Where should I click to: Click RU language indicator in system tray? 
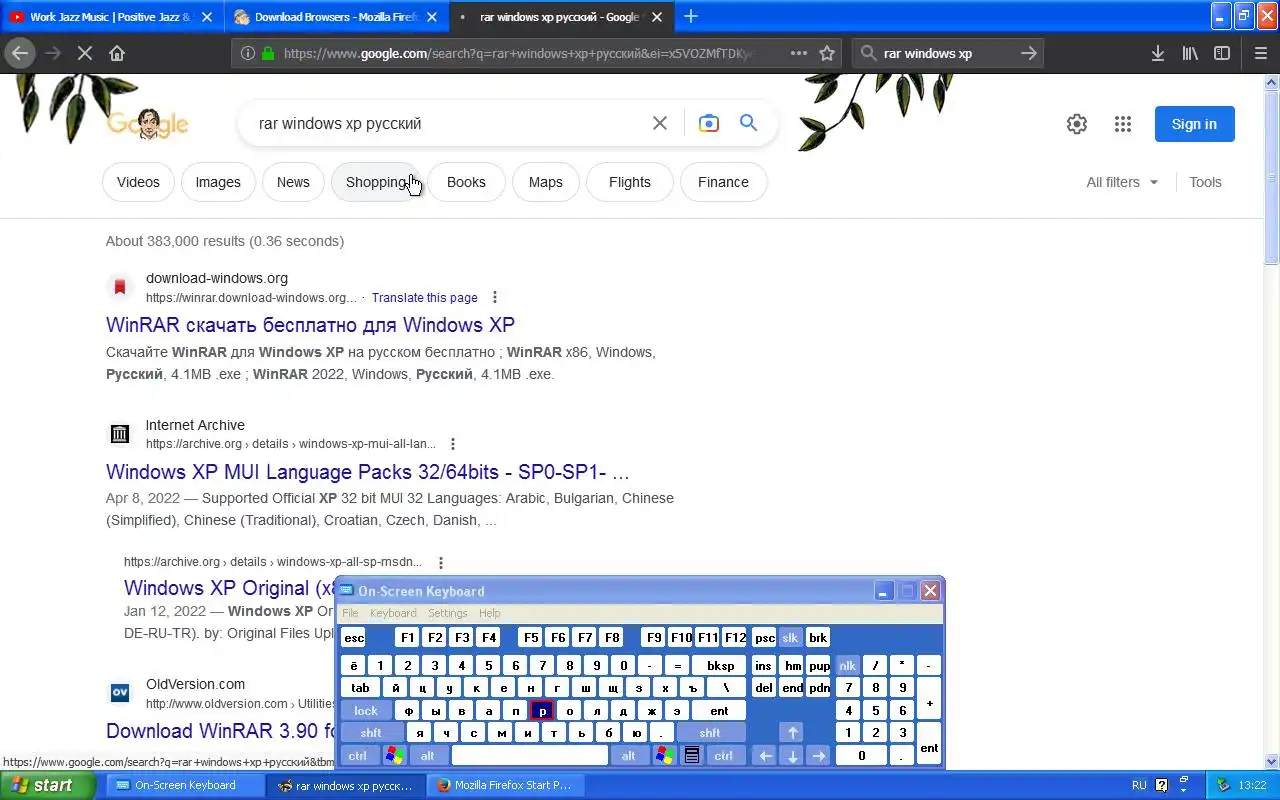tap(1138, 785)
